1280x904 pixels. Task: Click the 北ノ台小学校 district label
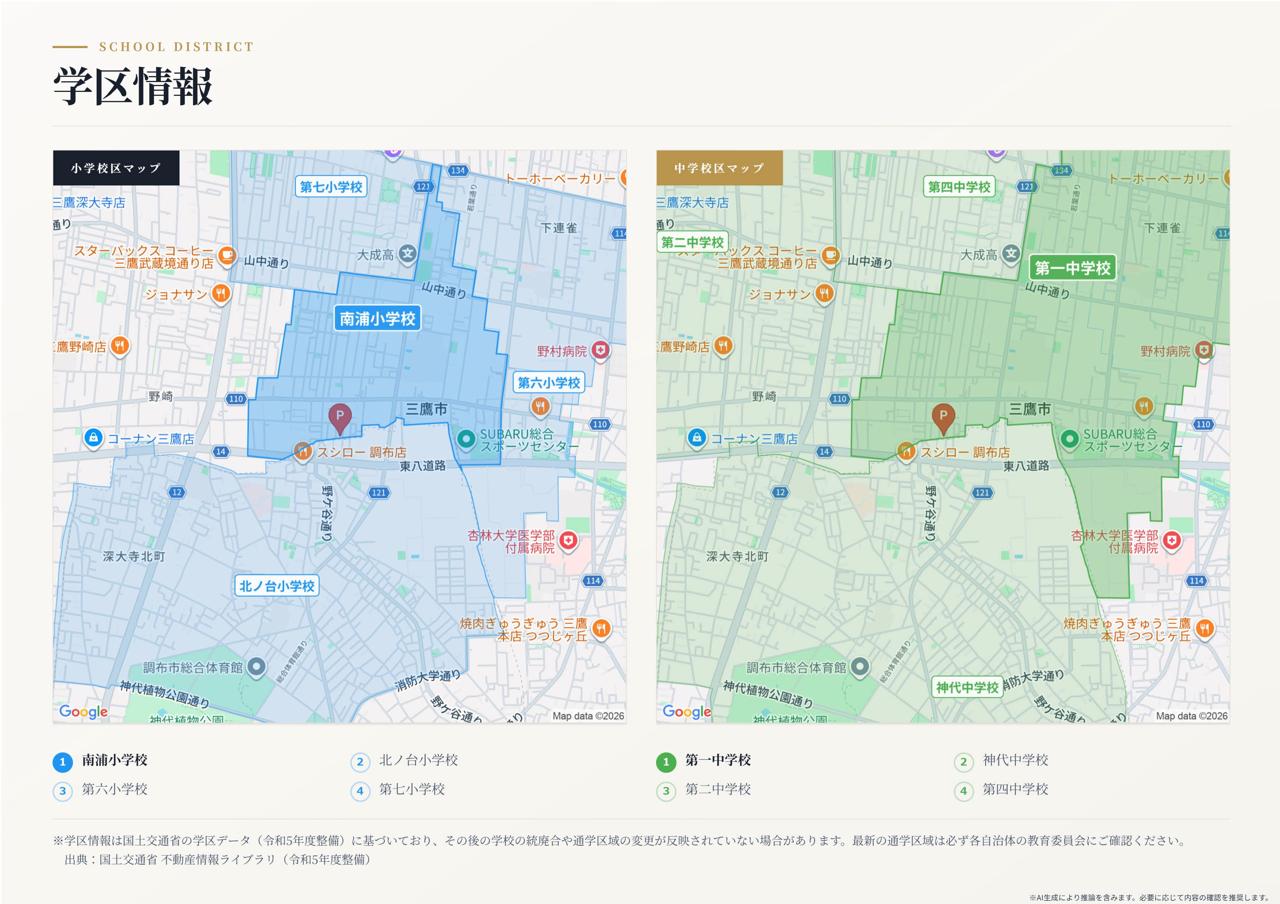coord(277,585)
